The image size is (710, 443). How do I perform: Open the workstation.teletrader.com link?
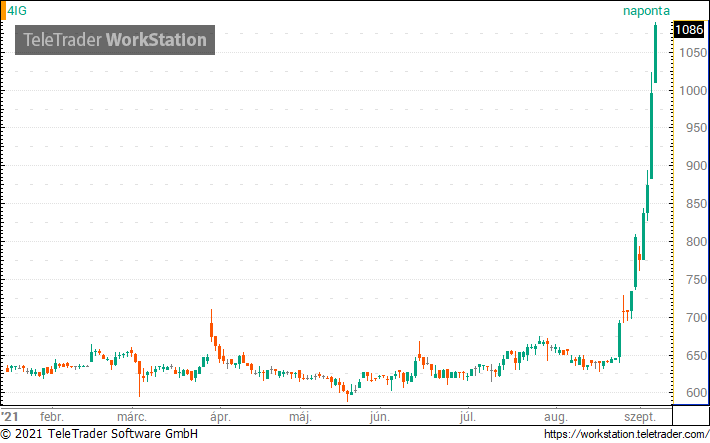coord(626,434)
